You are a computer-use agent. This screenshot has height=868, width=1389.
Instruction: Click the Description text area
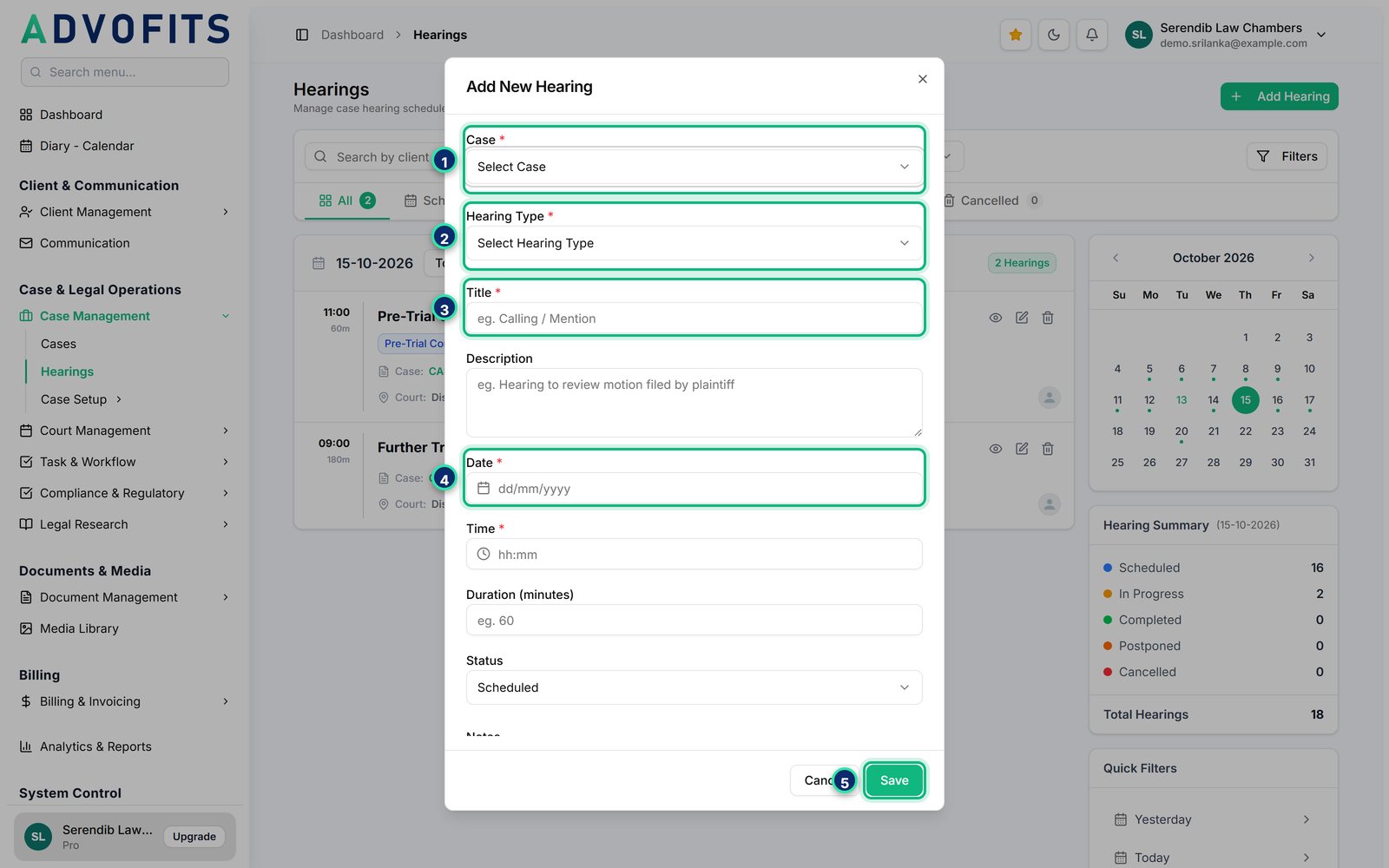[x=694, y=403]
